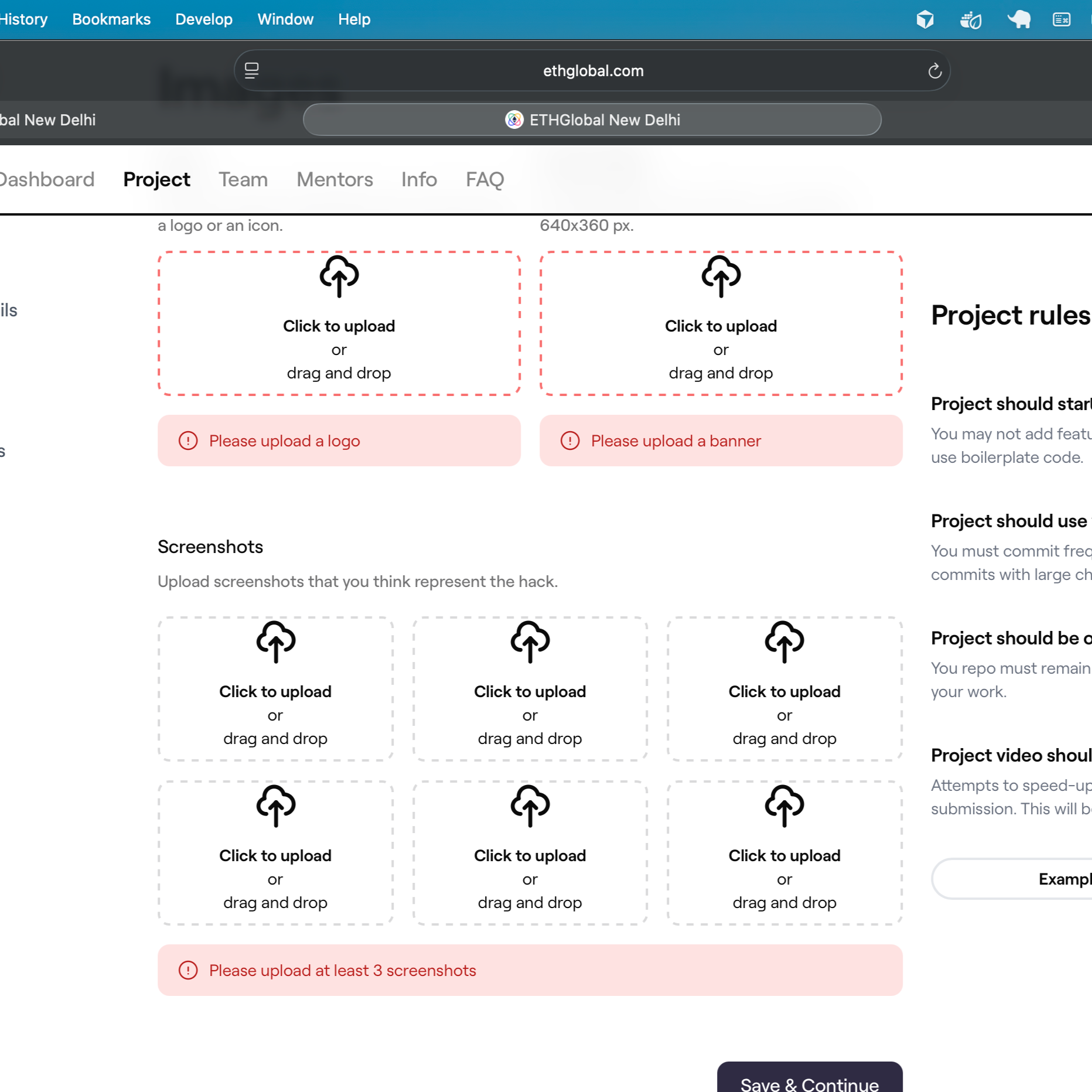Click the cube icon in the menu bar
This screenshot has width=1092, height=1092.
(925, 19)
